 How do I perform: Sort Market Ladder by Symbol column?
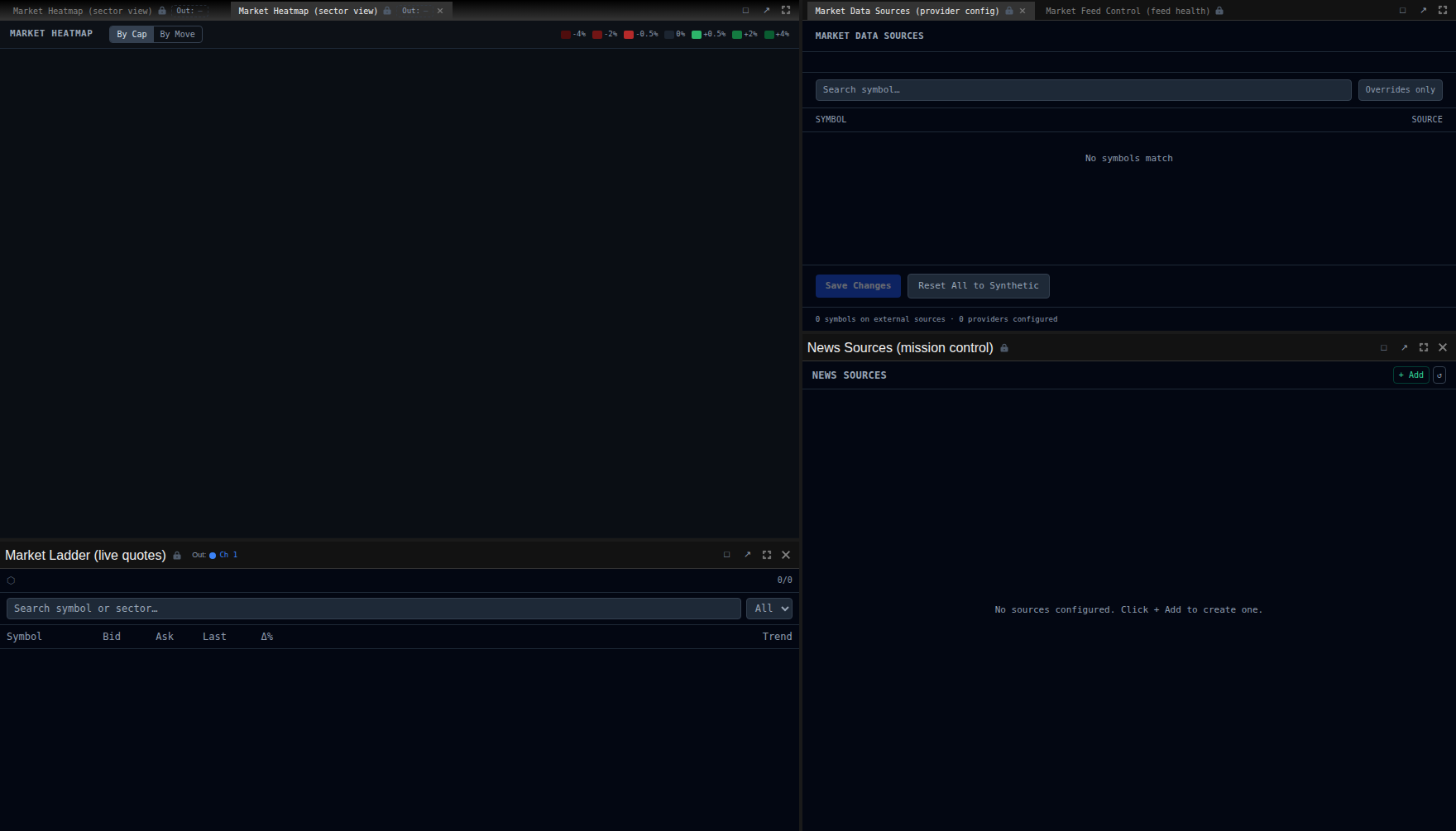pyautogui.click(x=24, y=637)
